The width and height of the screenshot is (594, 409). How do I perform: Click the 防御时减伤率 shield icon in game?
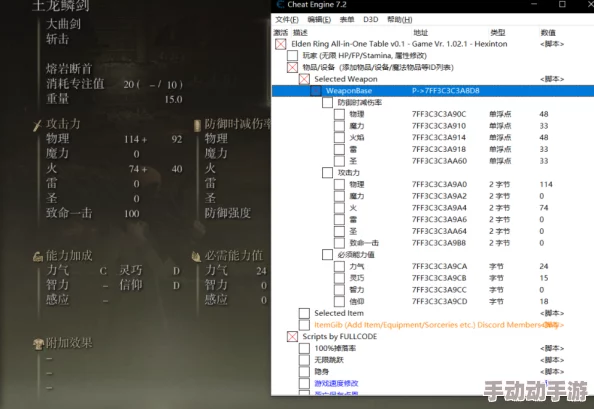tap(197, 125)
